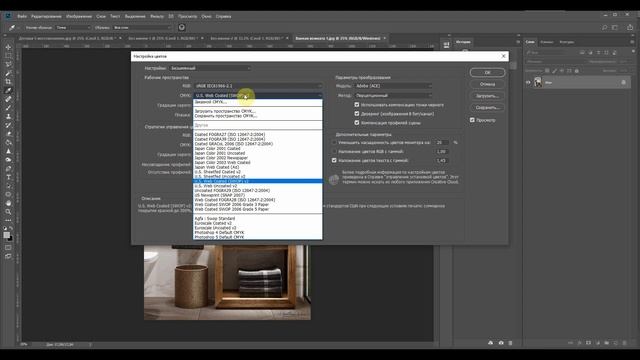This screenshot has width=640, height=360.
Task: Select the Clone Stamp tool
Action: [8, 116]
